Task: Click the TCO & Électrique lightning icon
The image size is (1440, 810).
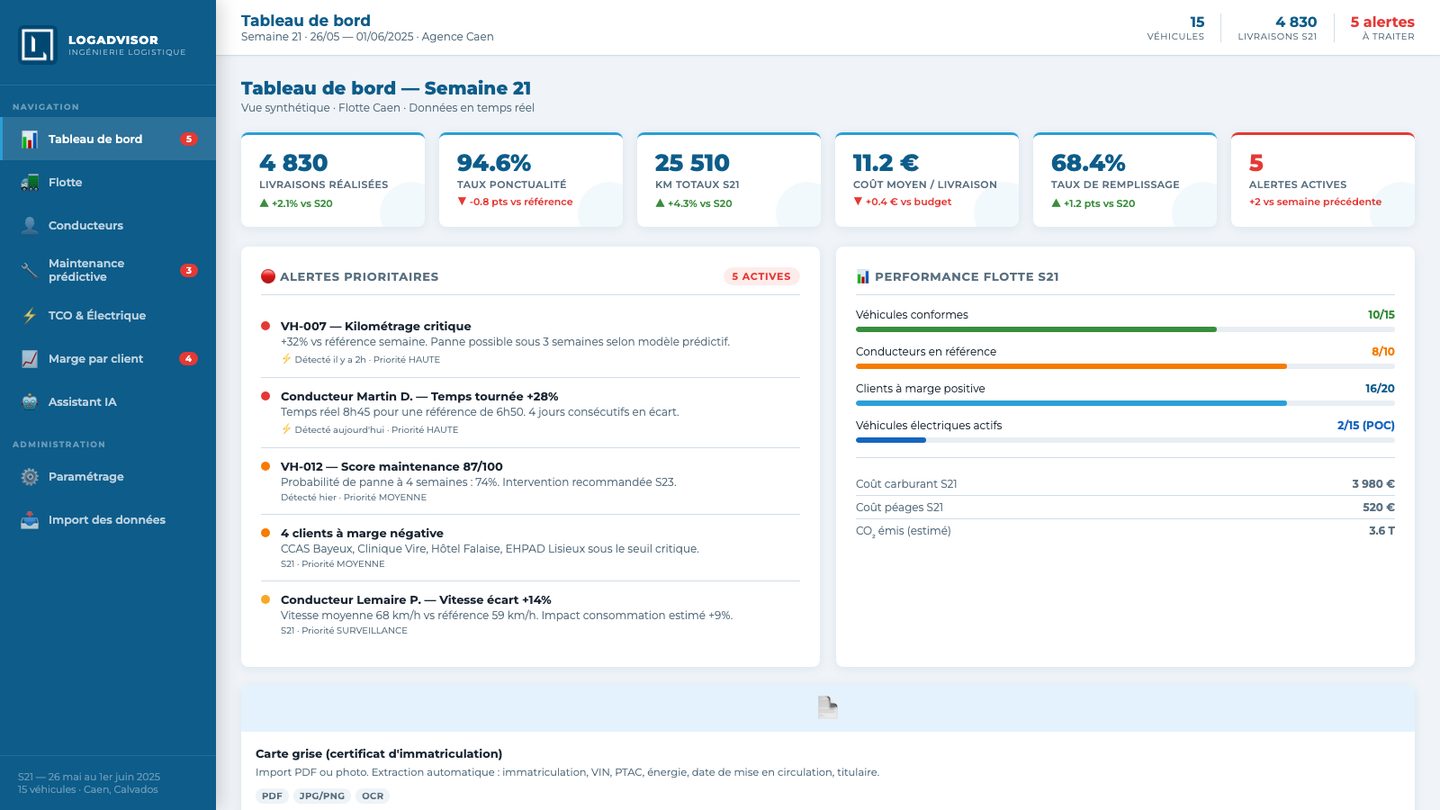Action: pos(30,315)
